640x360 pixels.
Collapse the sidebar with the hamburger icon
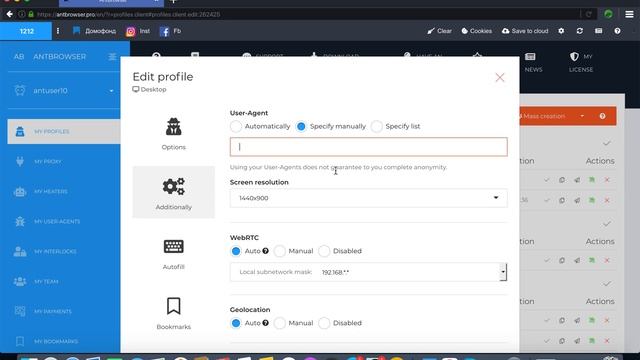(x=112, y=57)
